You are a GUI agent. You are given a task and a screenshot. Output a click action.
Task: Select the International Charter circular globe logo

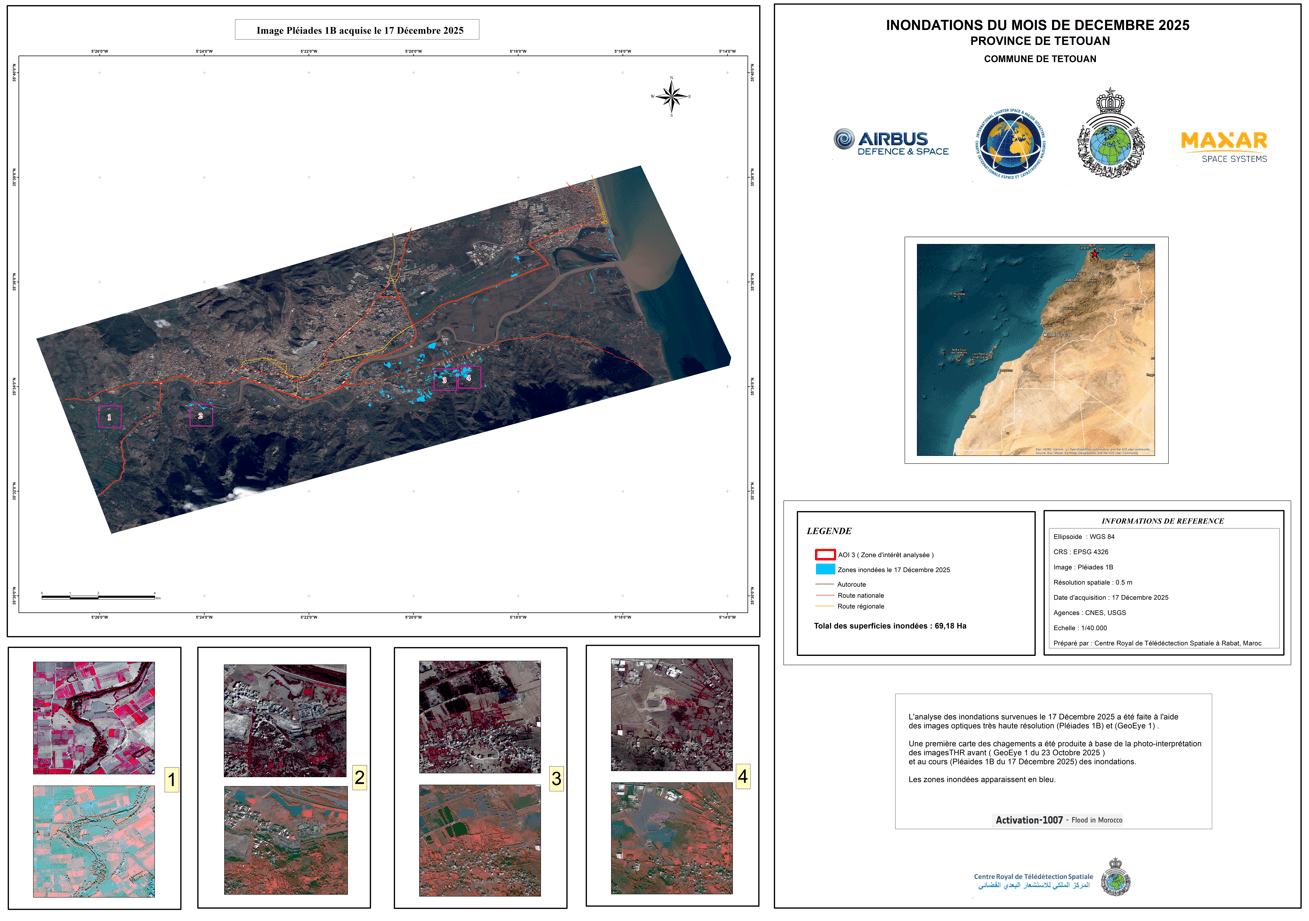click(1010, 142)
